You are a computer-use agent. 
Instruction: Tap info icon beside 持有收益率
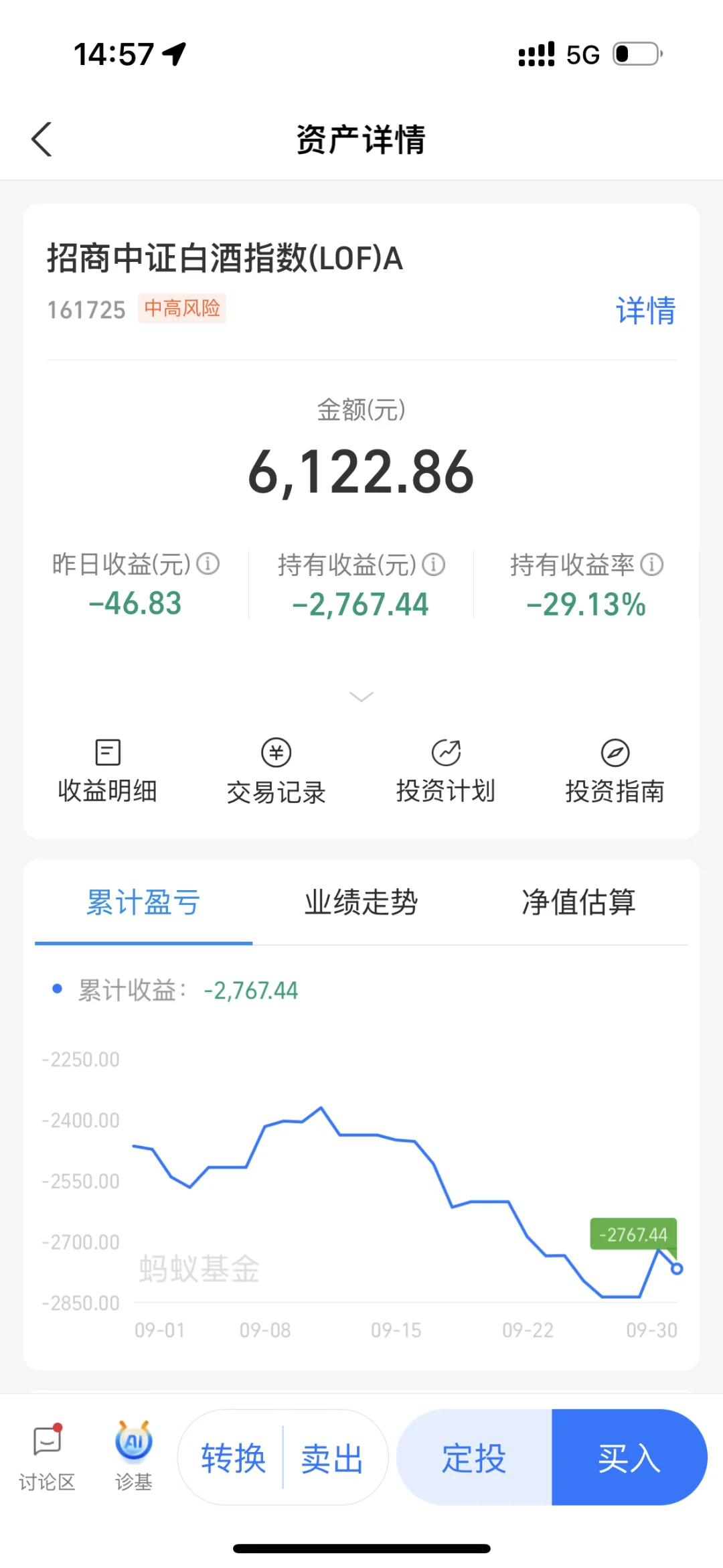coord(651,565)
